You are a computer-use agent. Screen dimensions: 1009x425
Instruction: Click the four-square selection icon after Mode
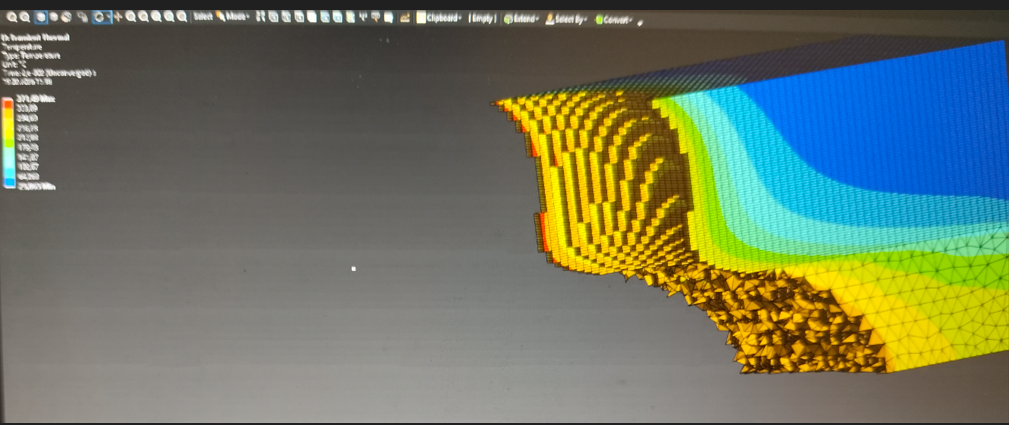click(261, 17)
